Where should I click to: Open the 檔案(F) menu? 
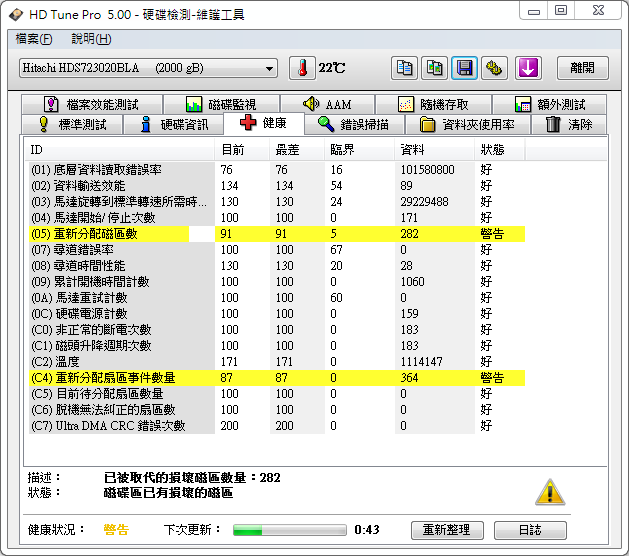click(x=34, y=39)
